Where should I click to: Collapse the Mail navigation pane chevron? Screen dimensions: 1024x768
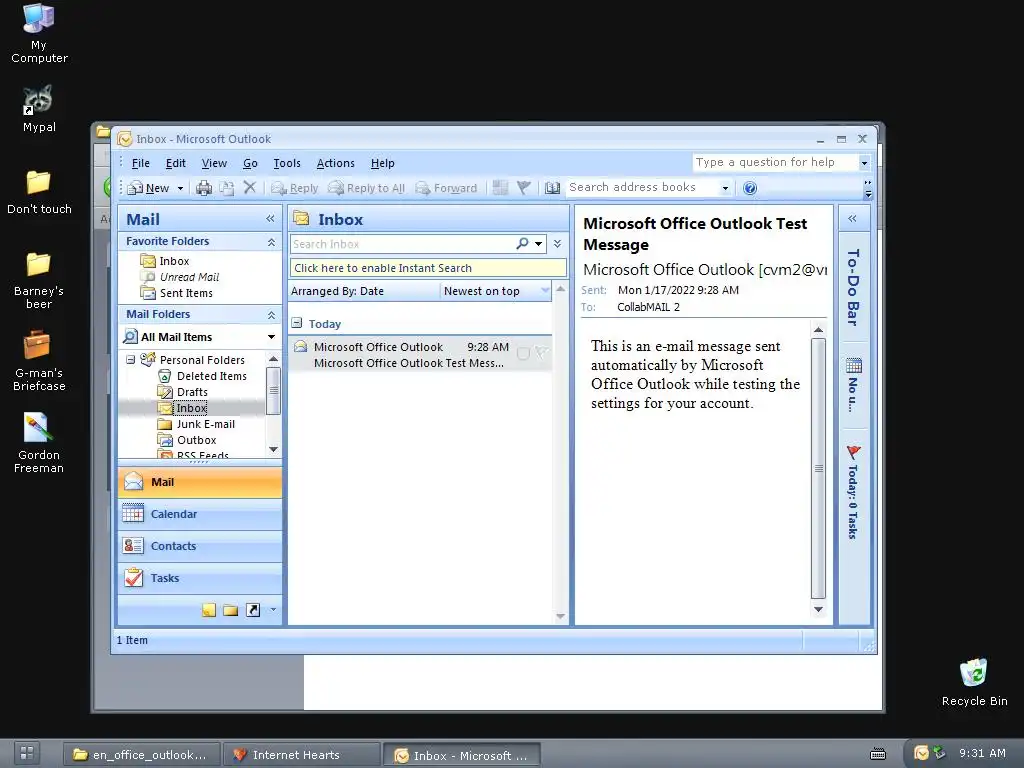click(270, 219)
